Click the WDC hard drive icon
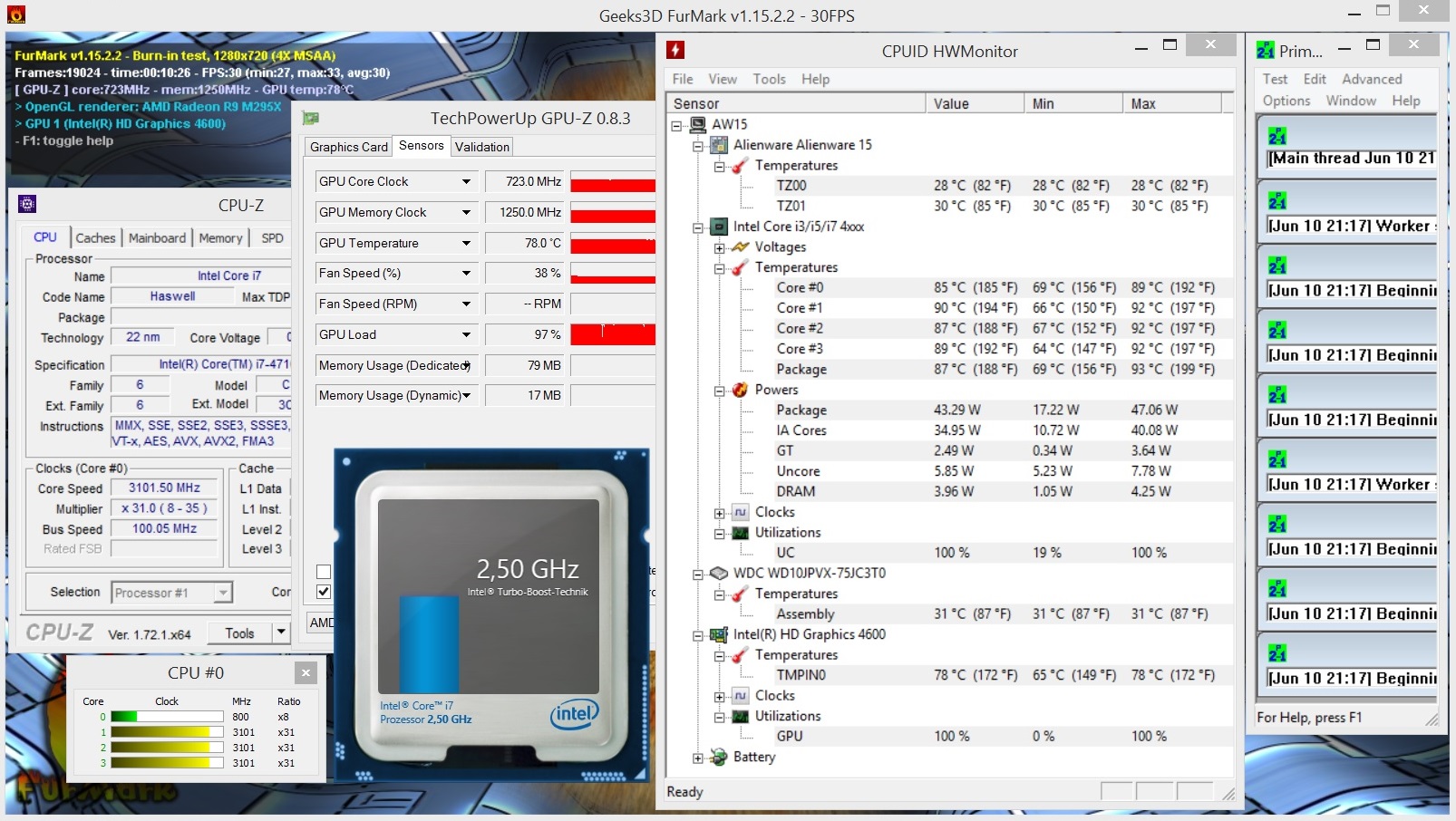 (x=719, y=574)
